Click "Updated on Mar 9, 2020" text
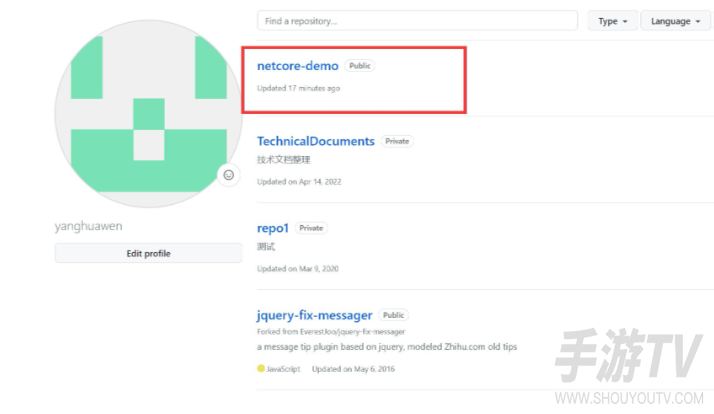 [298, 269]
